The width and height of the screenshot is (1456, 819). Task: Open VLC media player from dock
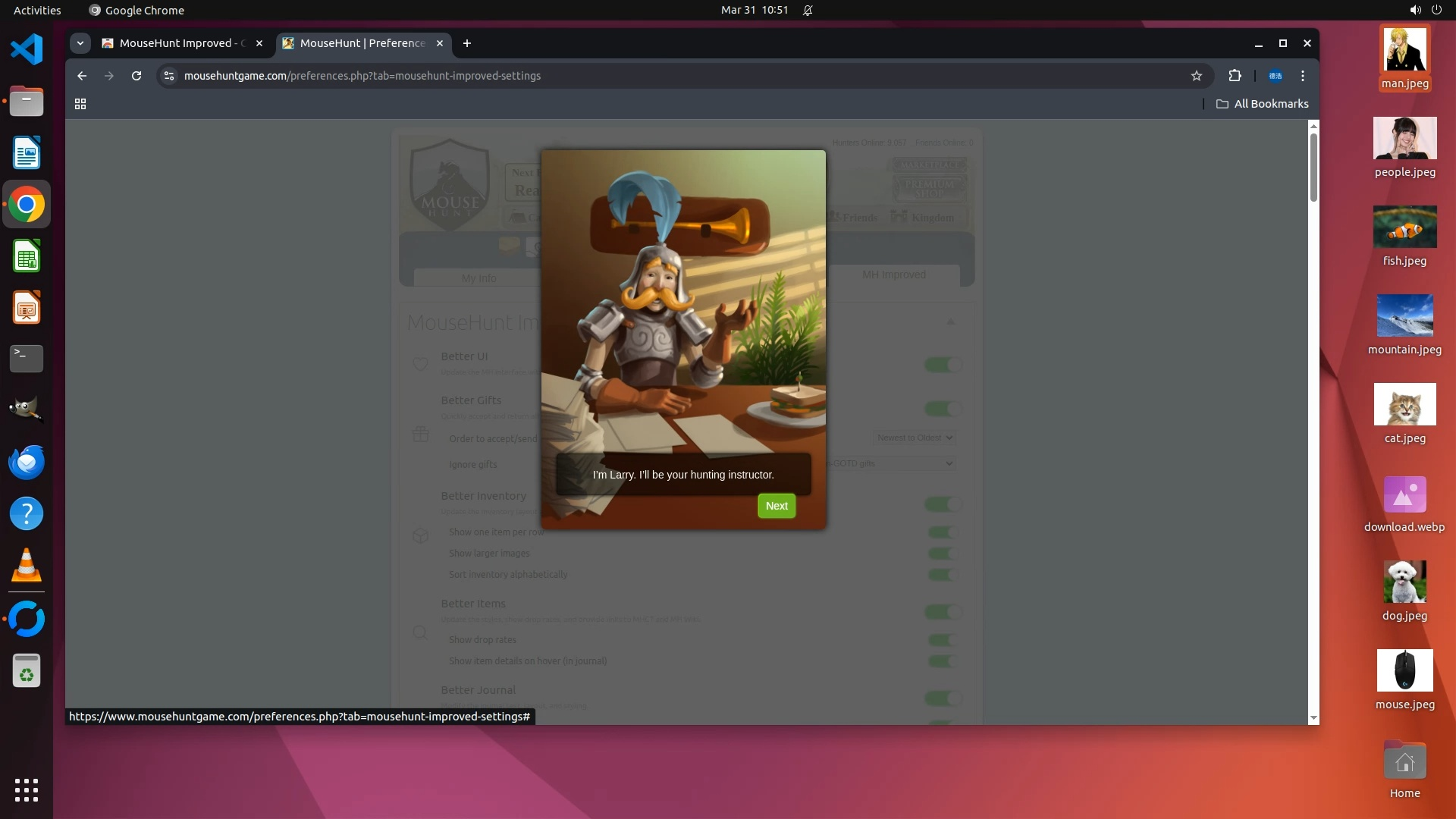[x=27, y=566]
